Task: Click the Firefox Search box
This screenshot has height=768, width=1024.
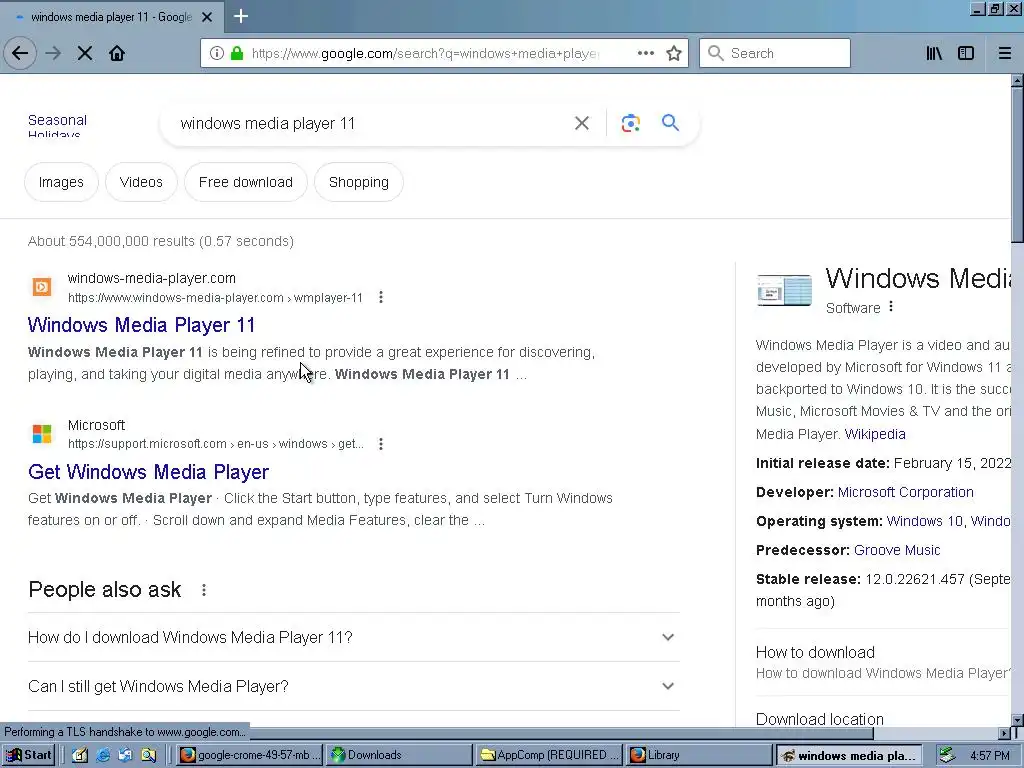Action: pos(775,53)
